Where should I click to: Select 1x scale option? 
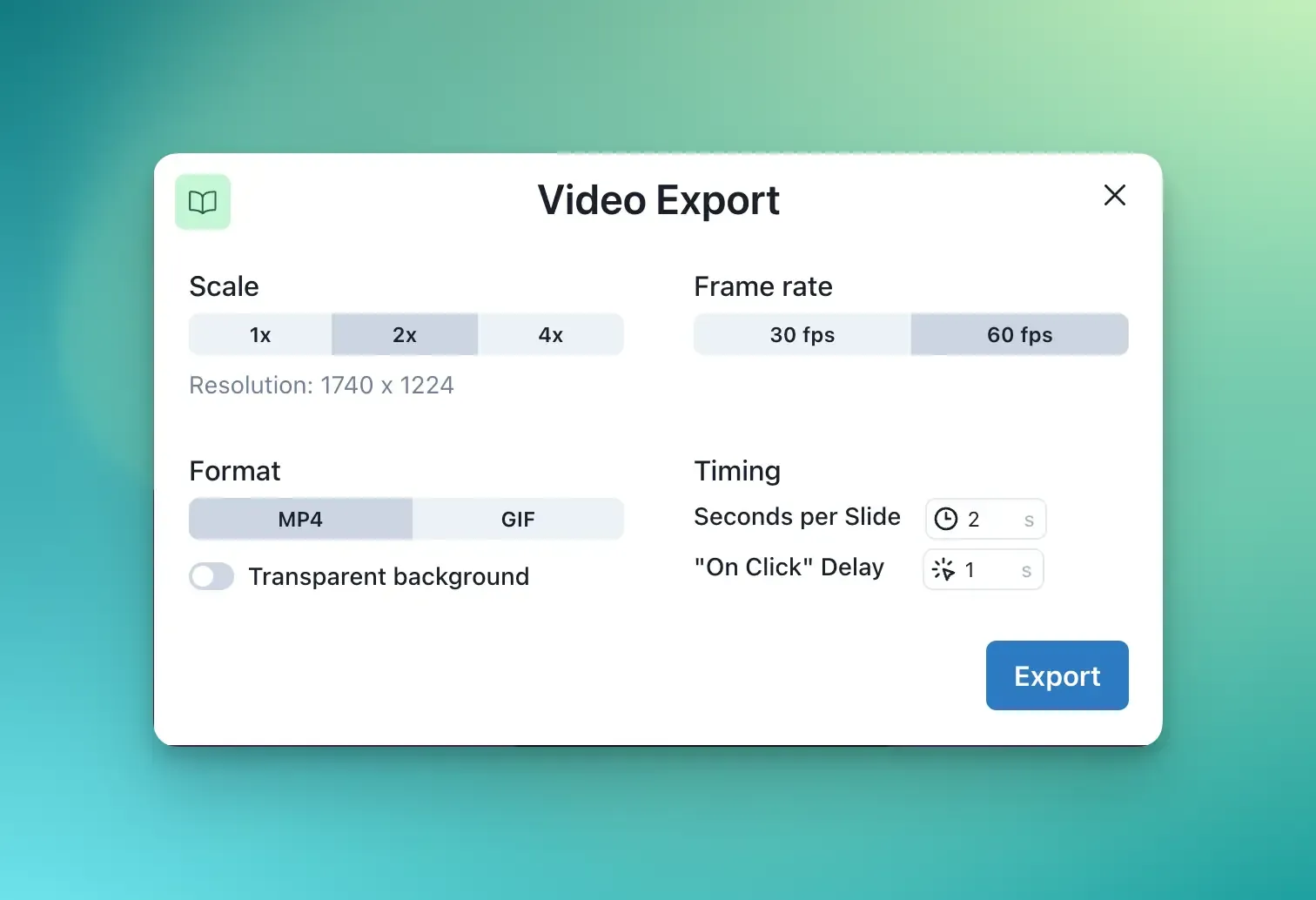260,335
